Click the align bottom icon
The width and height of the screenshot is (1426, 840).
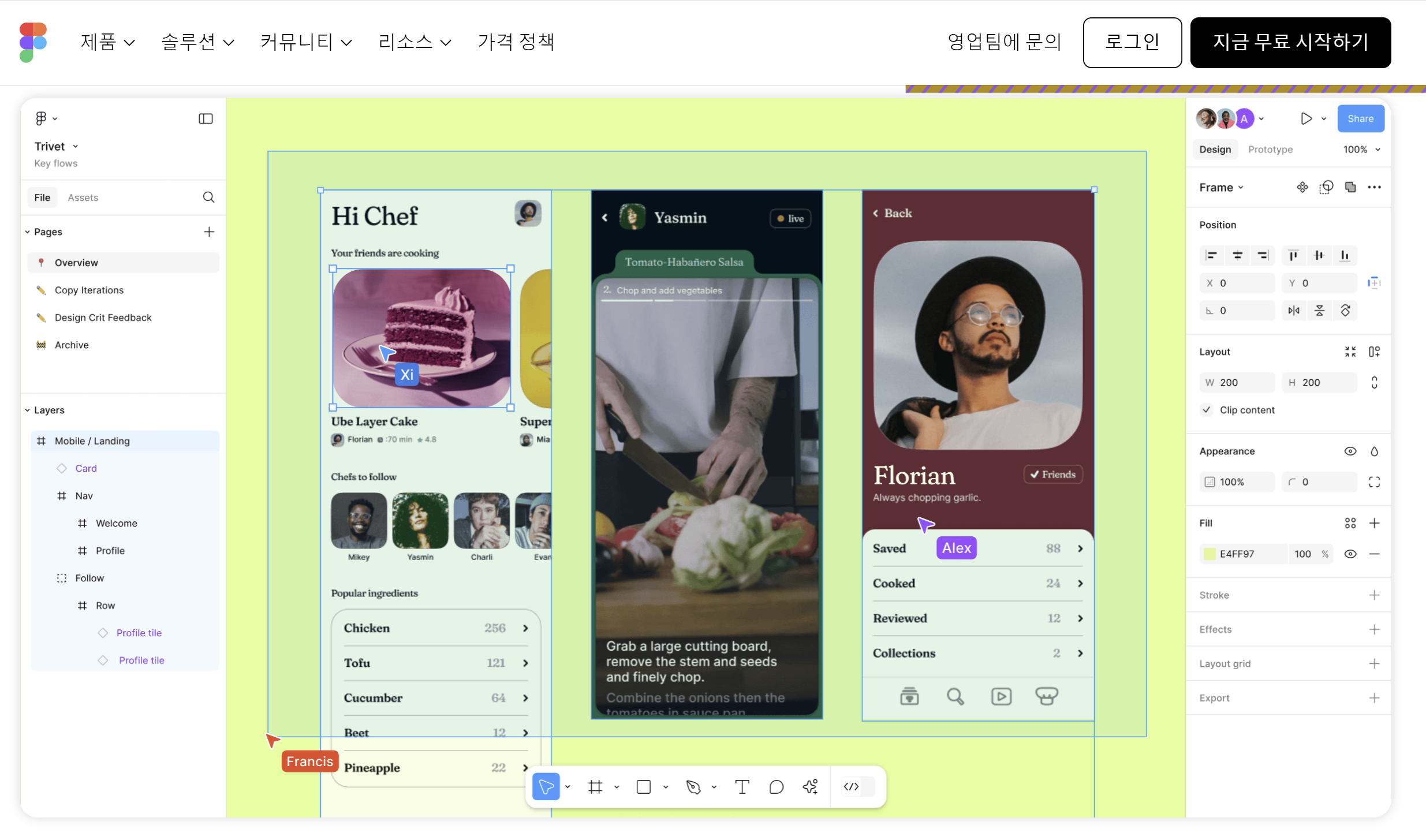click(x=1345, y=255)
